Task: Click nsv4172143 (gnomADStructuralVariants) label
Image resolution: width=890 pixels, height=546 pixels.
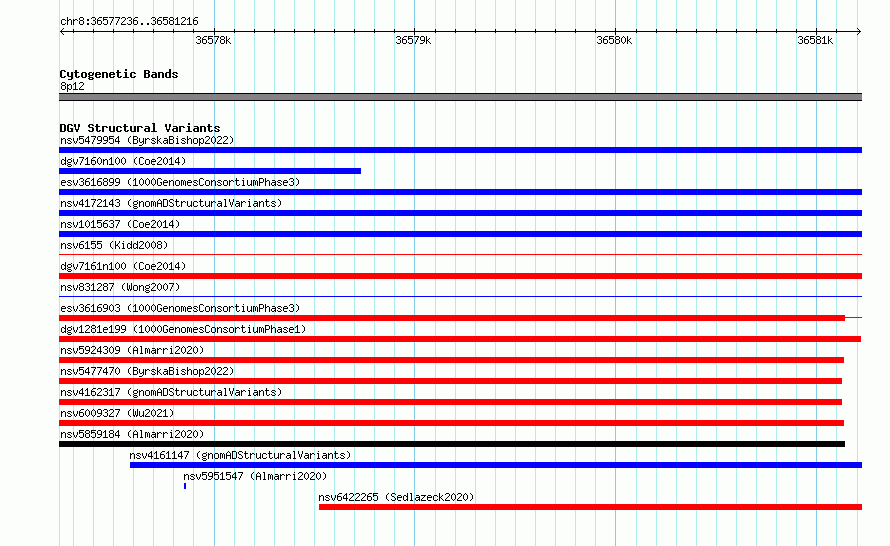Action: coord(171,203)
